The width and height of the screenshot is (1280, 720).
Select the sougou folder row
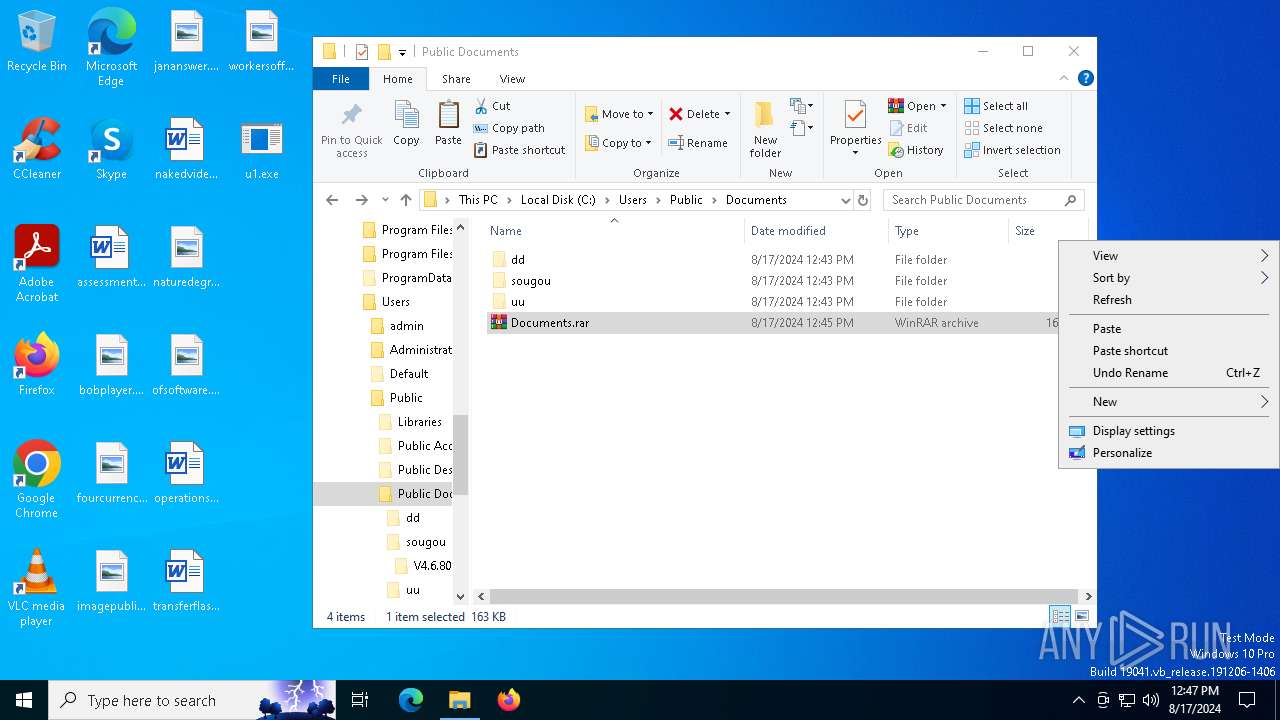pos(772,281)
